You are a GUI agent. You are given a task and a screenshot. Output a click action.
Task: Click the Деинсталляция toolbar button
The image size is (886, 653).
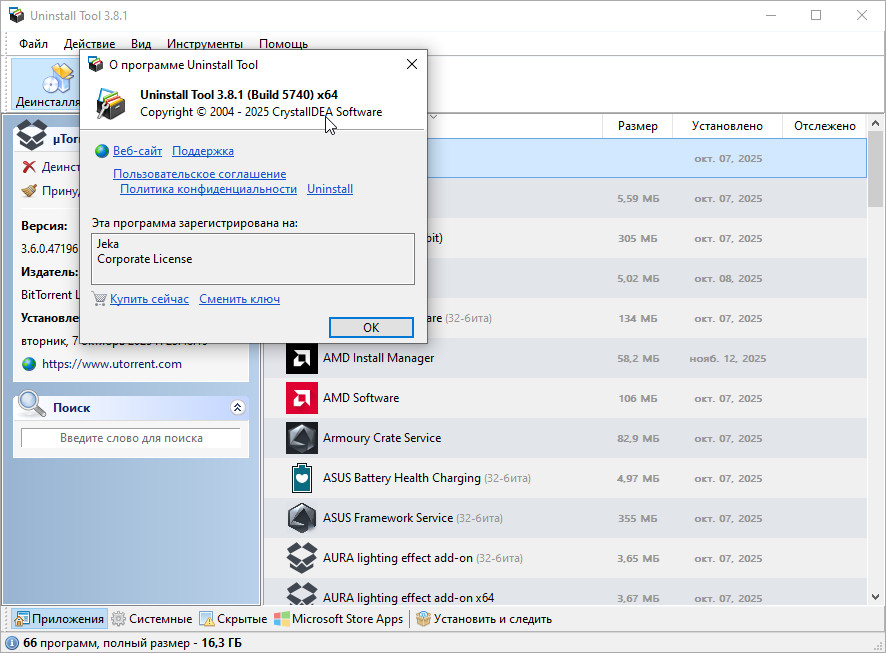coord(46,85)
